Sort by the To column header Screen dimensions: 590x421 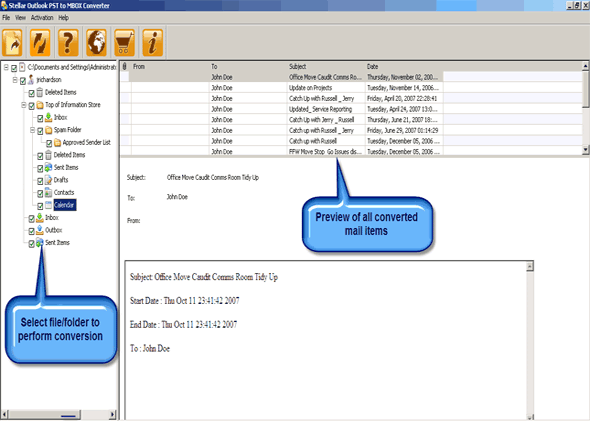(x=248, y=67)
